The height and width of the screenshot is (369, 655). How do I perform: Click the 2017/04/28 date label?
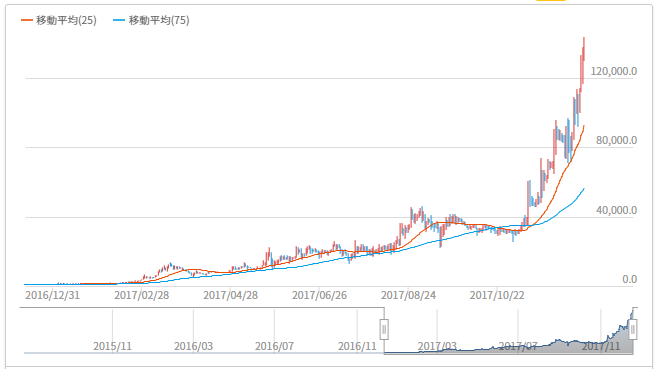[x=231, y=295]
